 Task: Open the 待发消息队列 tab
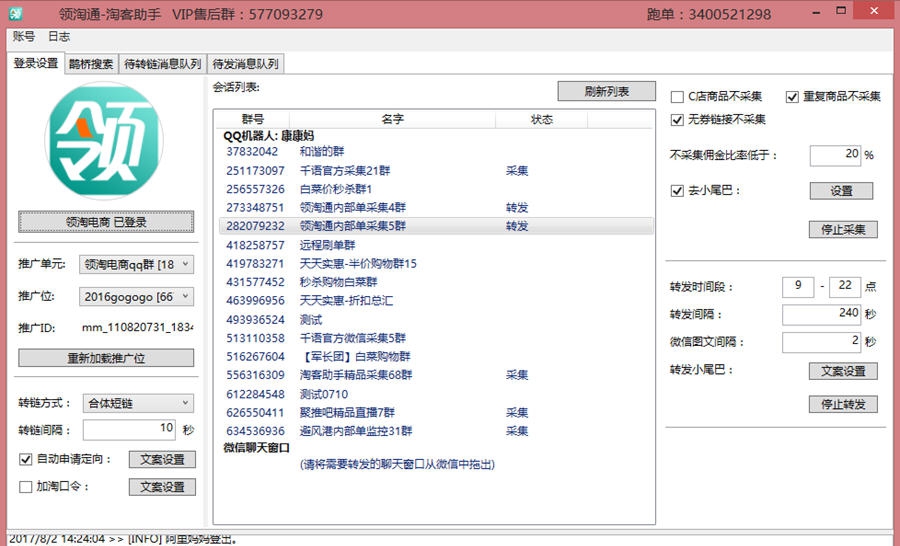pyautogui.click(x=245, y=64)
